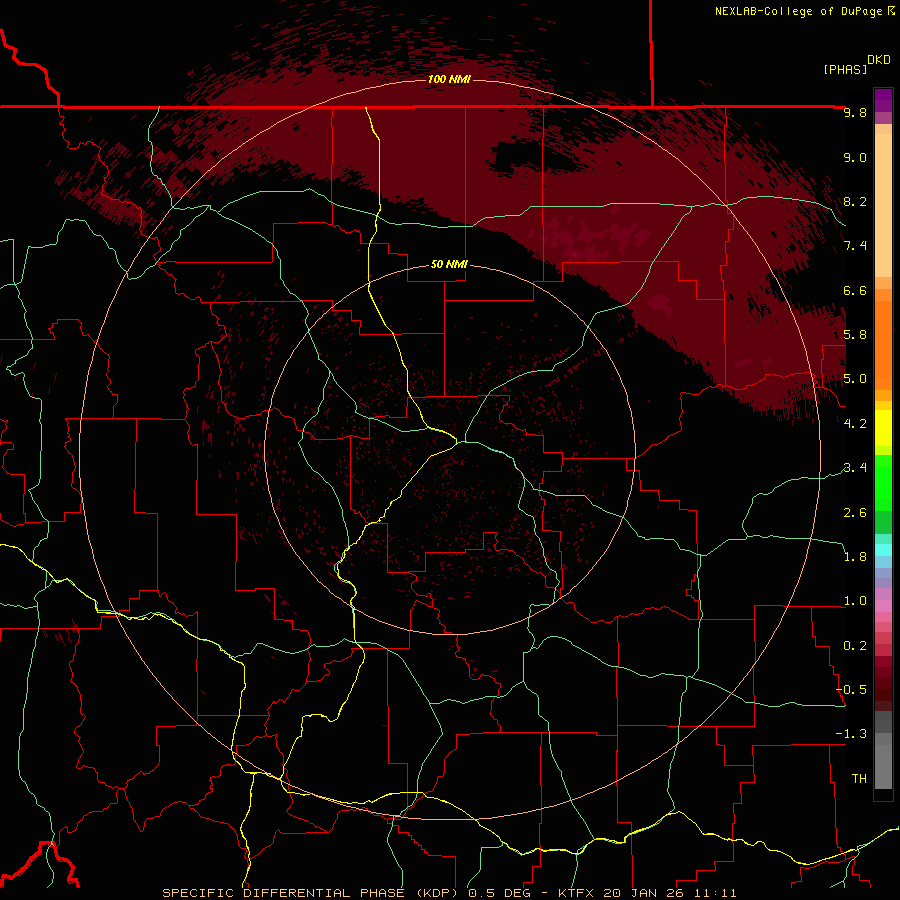Click the pink swatch in the legend

pyautogui.click(x=883, y=605)
